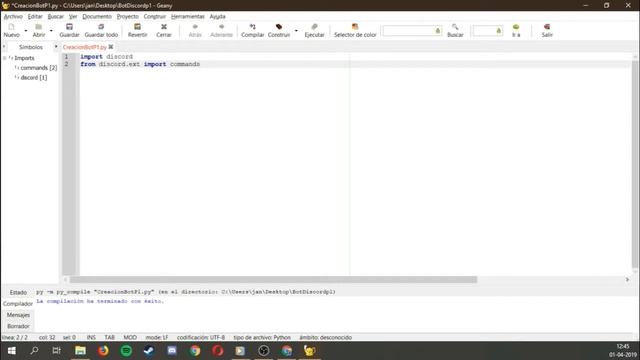Click the sidebar tab scroll-right arrow

tap(56, 47)
